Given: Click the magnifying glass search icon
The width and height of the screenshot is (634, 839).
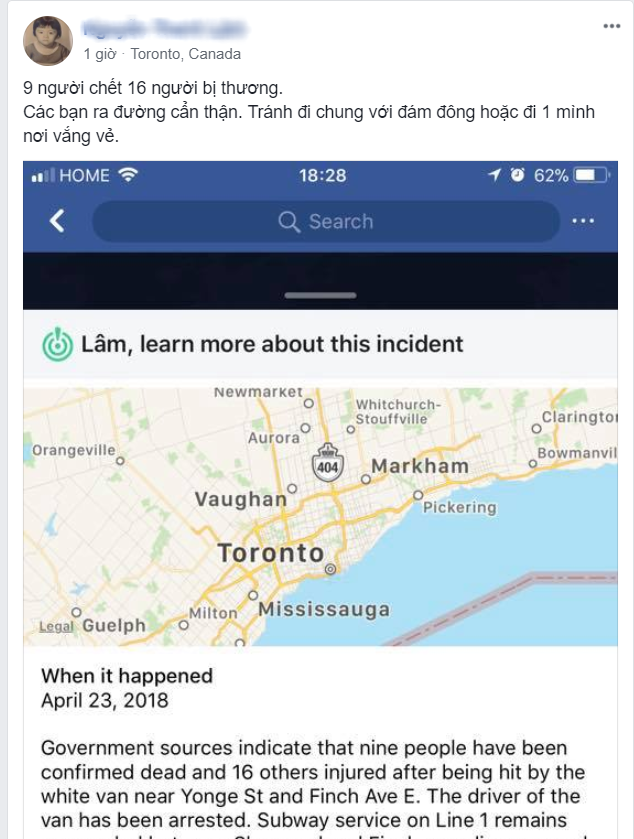Looking at the screenshot, I should pyautogui.click(x=289, y=222).
